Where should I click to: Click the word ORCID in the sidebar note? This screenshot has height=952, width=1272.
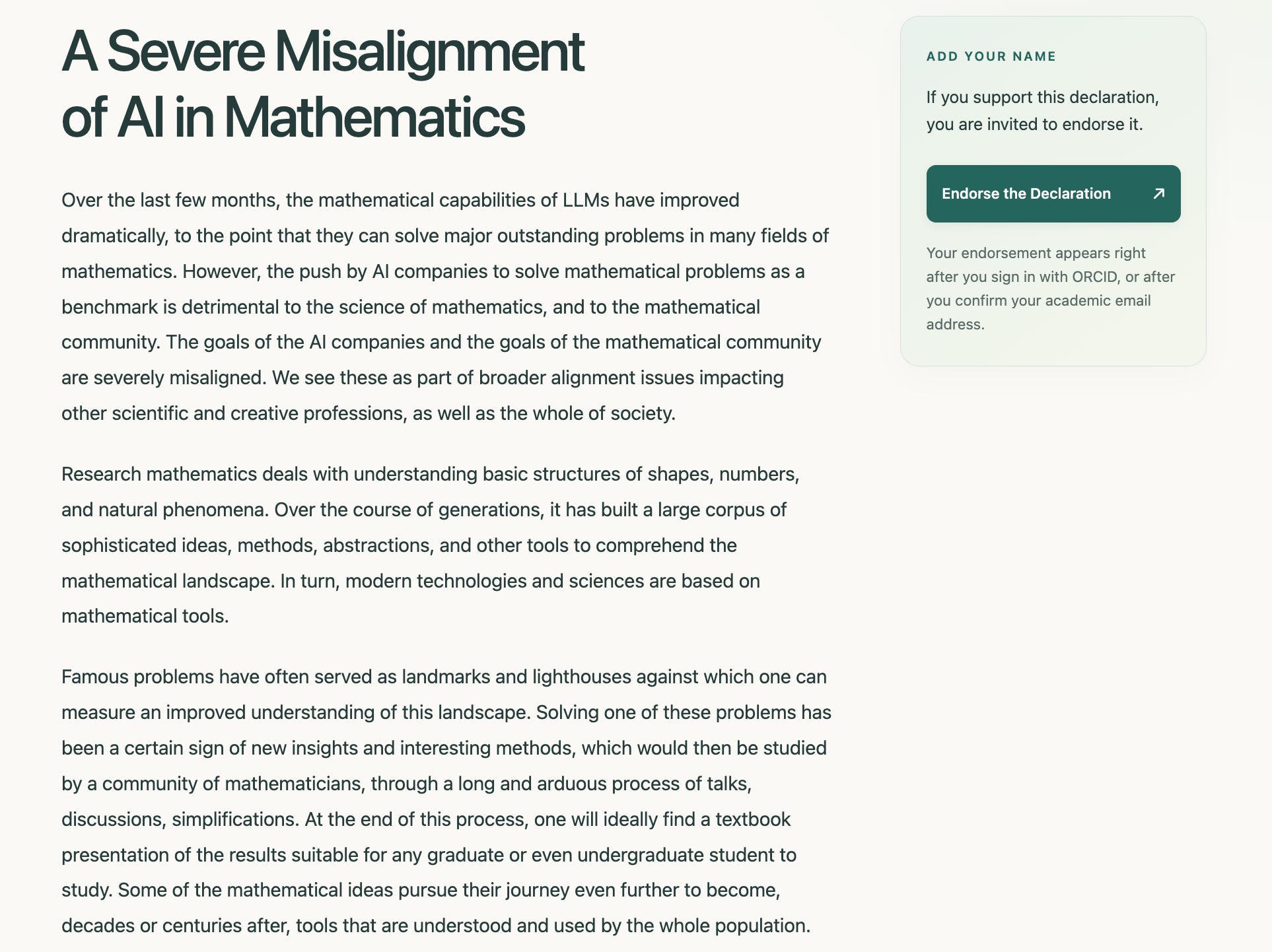tap(1094, 277)
